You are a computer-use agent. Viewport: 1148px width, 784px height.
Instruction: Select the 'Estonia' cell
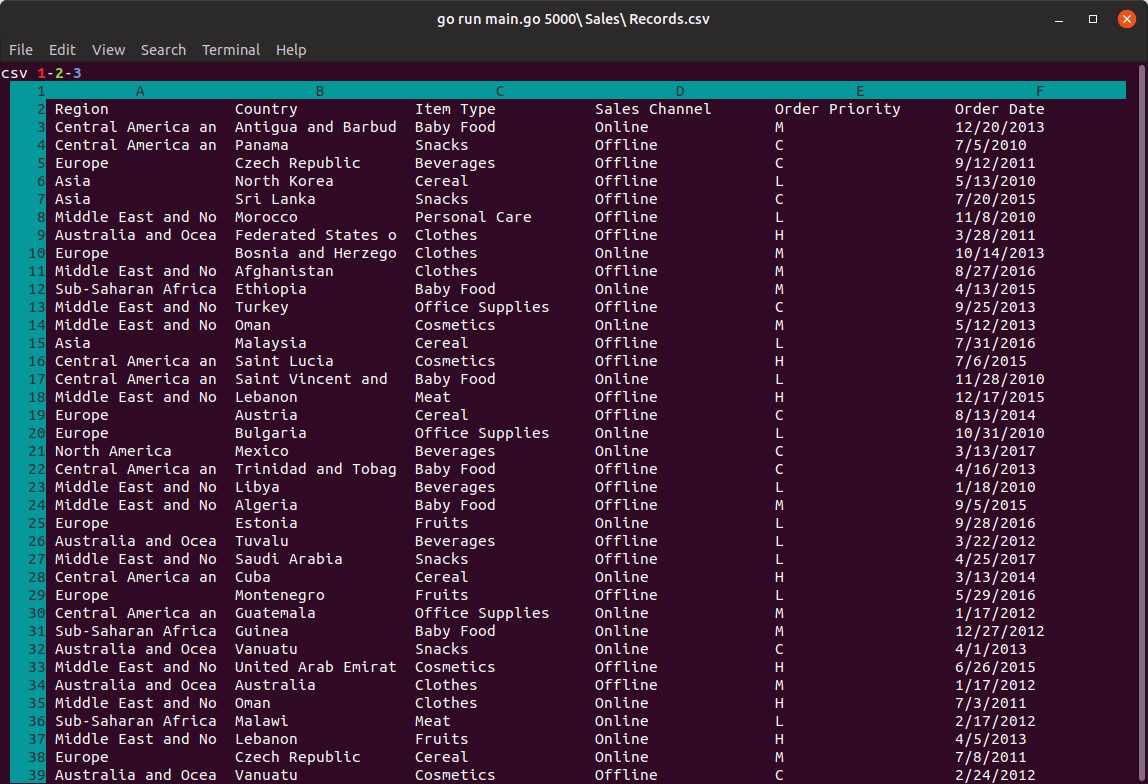click(266, 523)
